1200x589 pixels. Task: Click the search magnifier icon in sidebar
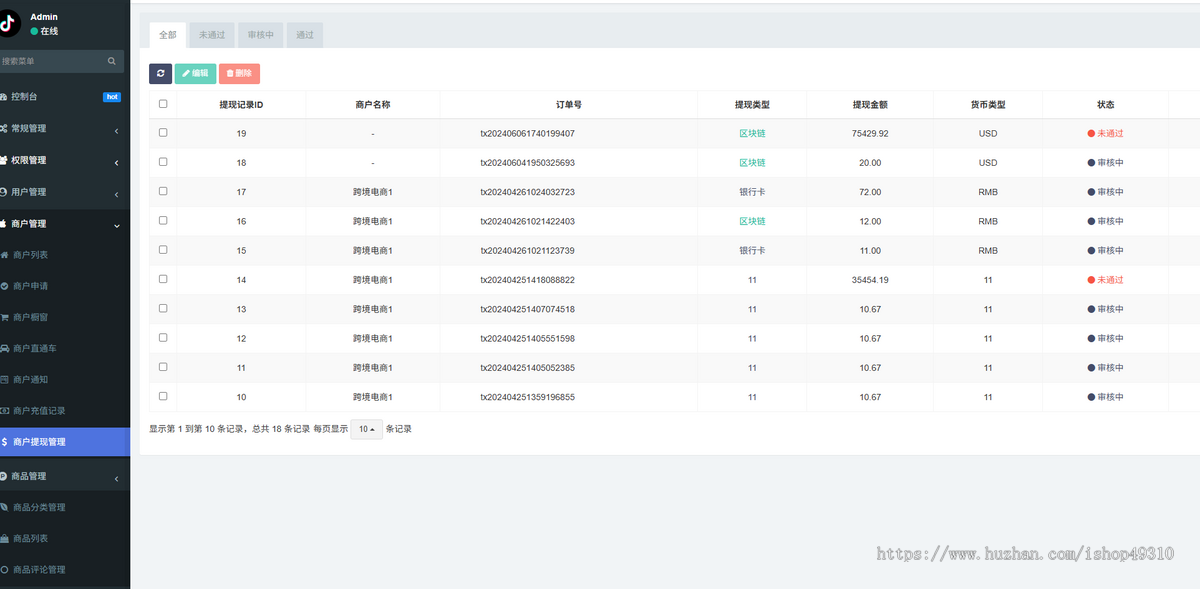click(x=112, y=61)
